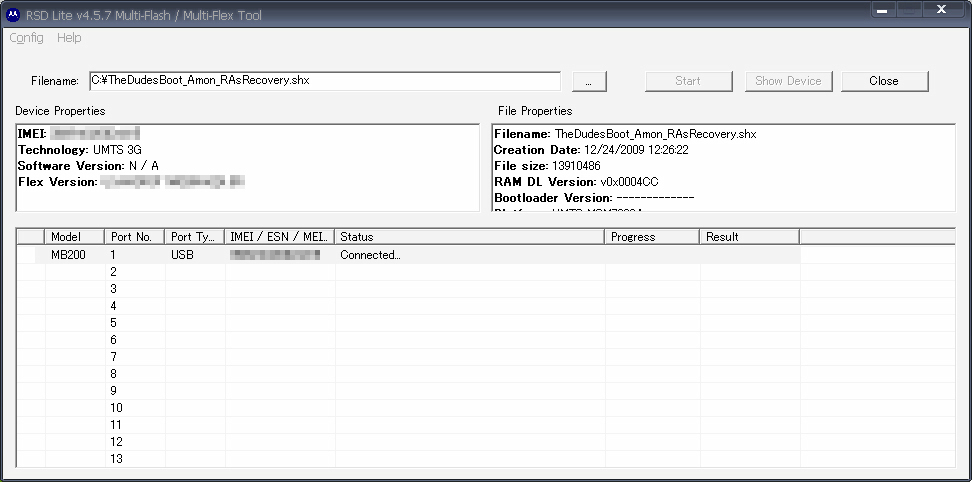Open the file browse '...' button
The height and width of the screenshot is (482, 972).
[x=589, y=81]
